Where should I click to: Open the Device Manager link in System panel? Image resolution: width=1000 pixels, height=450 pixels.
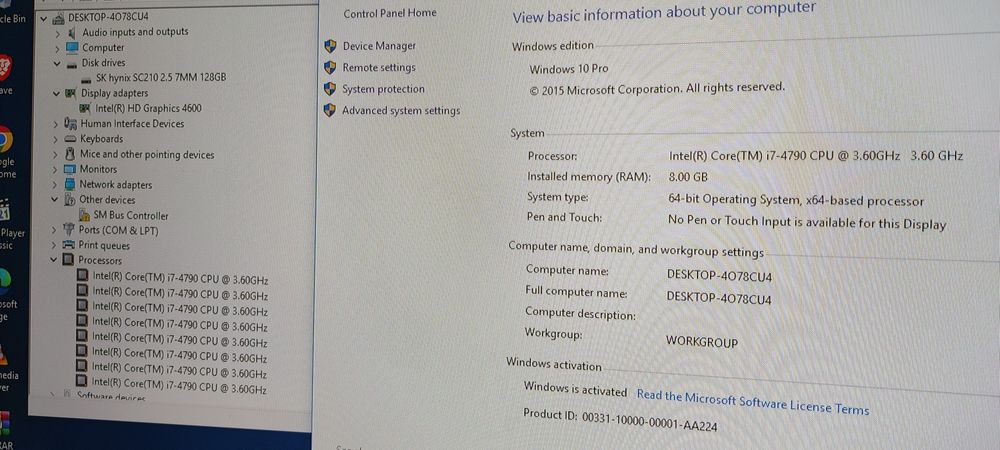[x=379, y=46]
